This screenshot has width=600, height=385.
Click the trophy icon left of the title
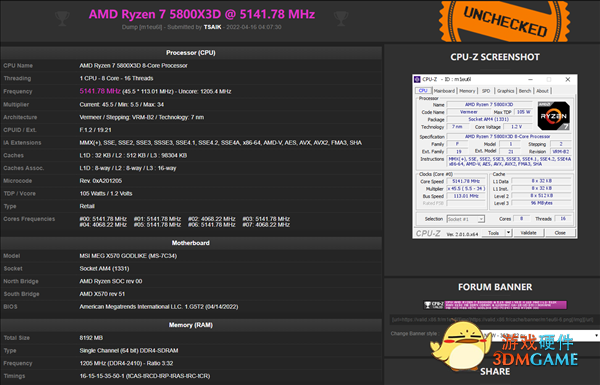(x=62, y=18)
